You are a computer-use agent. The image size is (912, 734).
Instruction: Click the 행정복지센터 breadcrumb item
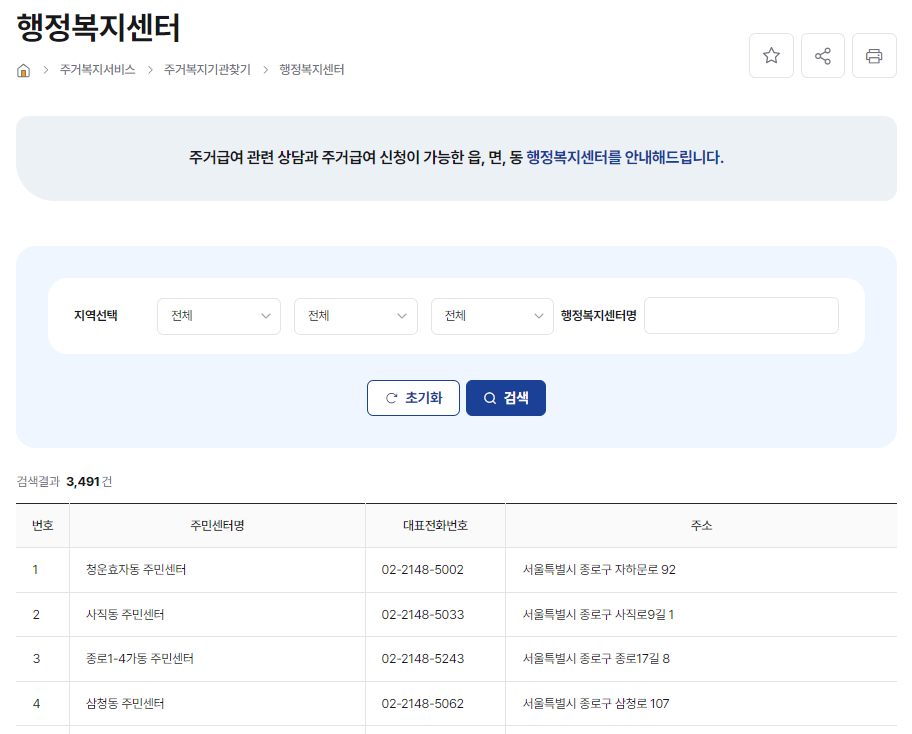pyautogui.click(x=312, y=70)
